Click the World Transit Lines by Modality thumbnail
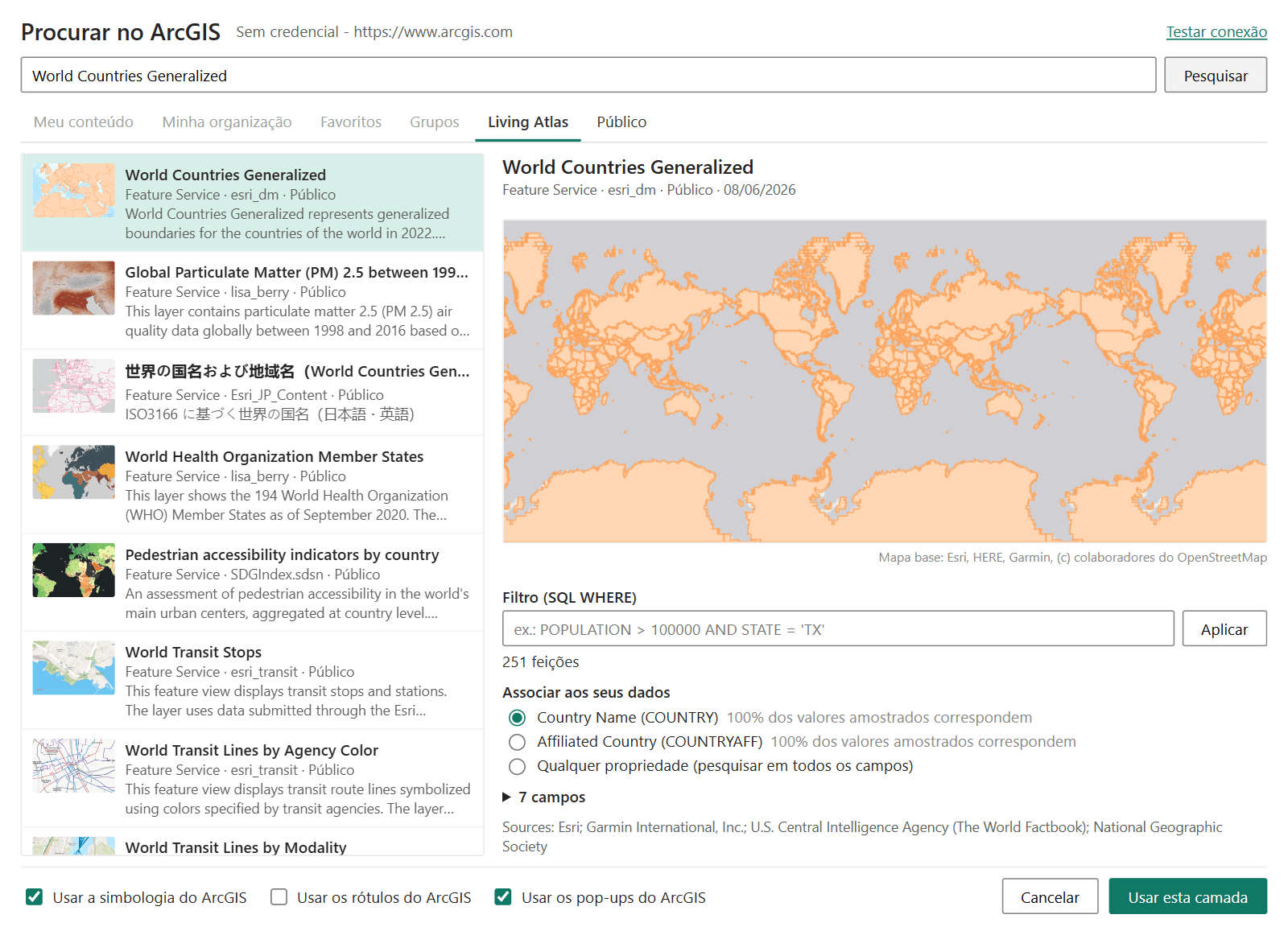This screenshot has height=927, width=1288. (x=74, y=846)
